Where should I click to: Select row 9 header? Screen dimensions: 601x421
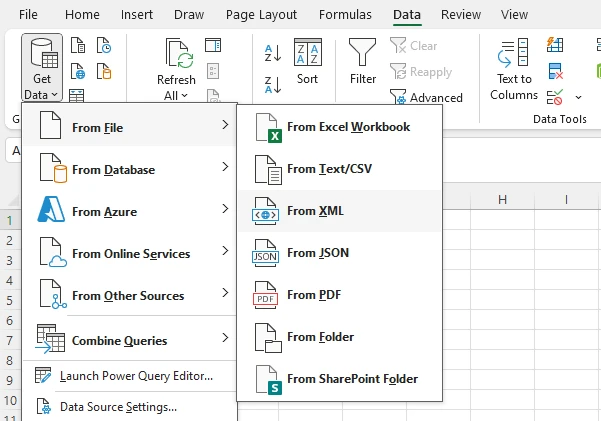point(10,380)
